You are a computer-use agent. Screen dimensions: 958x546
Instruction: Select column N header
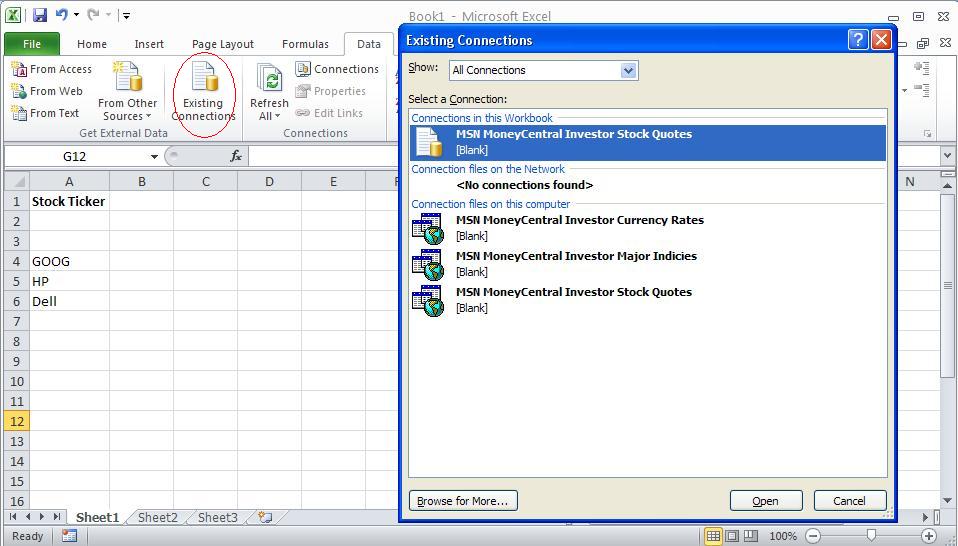click(910, 181)
